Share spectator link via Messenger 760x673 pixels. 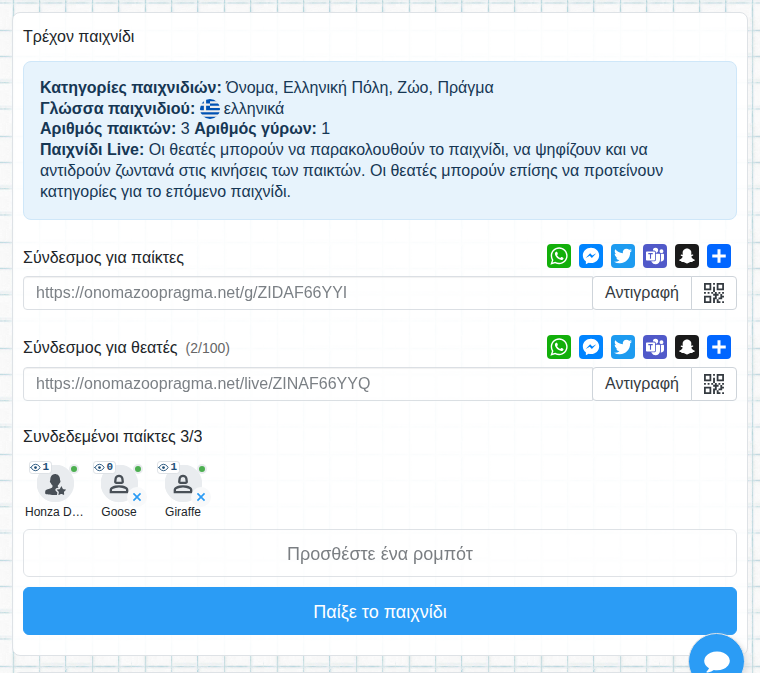click(591, 347)
